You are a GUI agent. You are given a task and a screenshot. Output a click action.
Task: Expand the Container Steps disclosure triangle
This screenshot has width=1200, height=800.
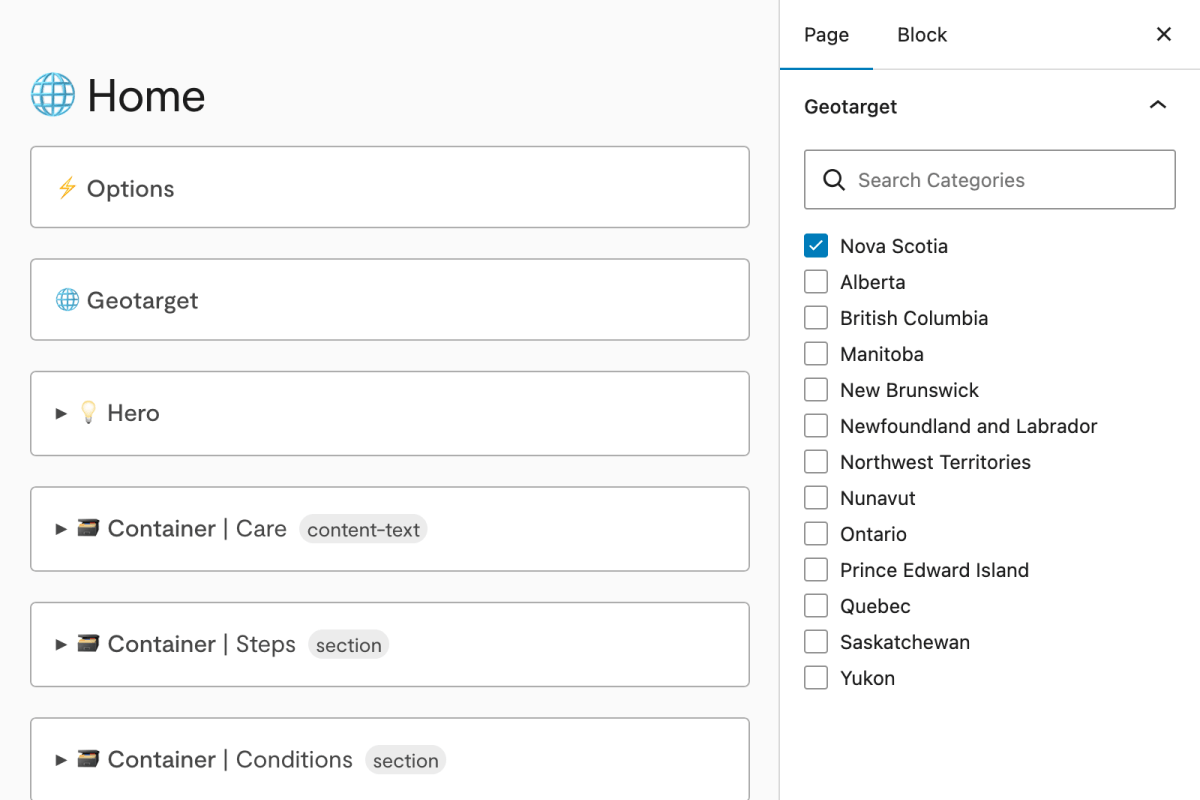click(61, 644)
